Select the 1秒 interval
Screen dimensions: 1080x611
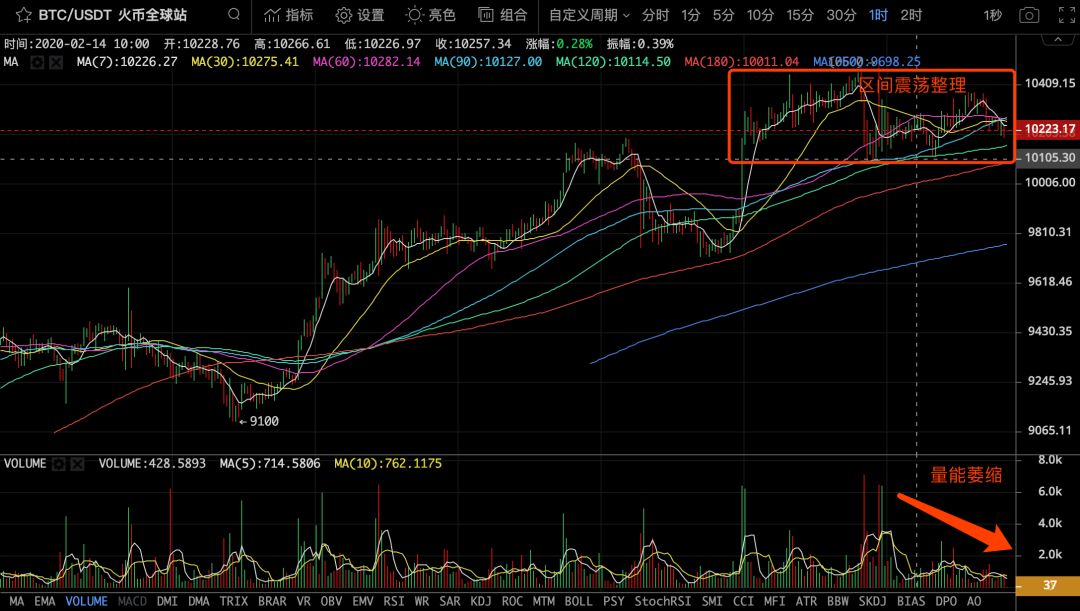[x=993, y=14]
